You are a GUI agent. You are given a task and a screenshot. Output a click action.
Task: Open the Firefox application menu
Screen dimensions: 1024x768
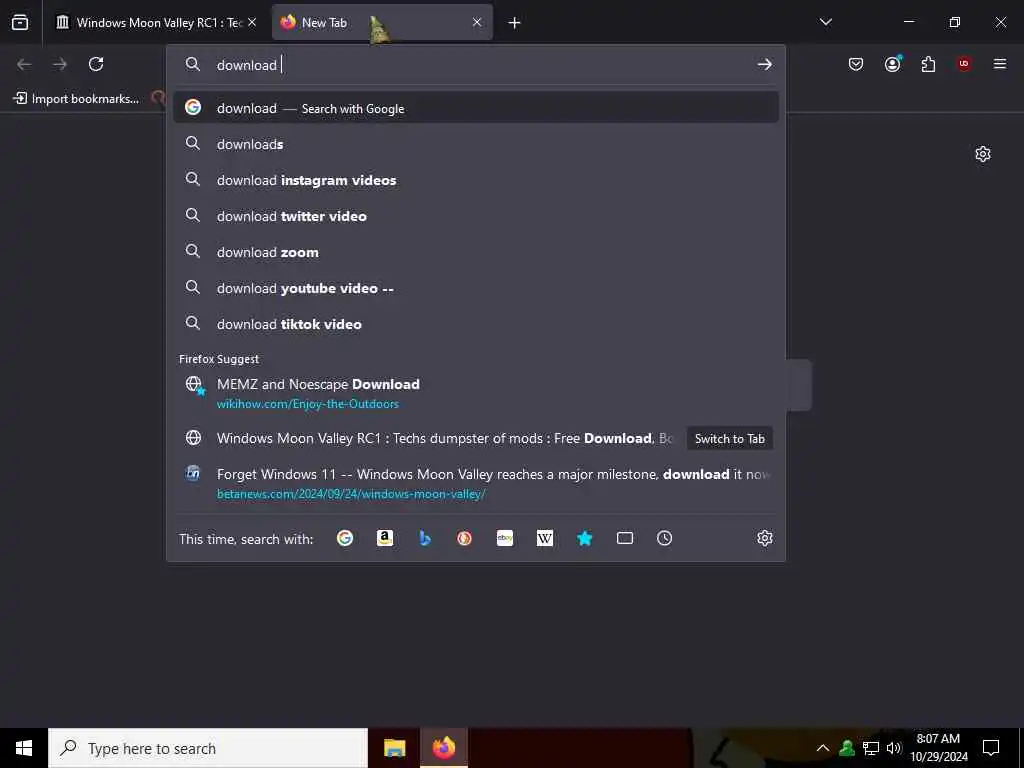coord(1000,64)
